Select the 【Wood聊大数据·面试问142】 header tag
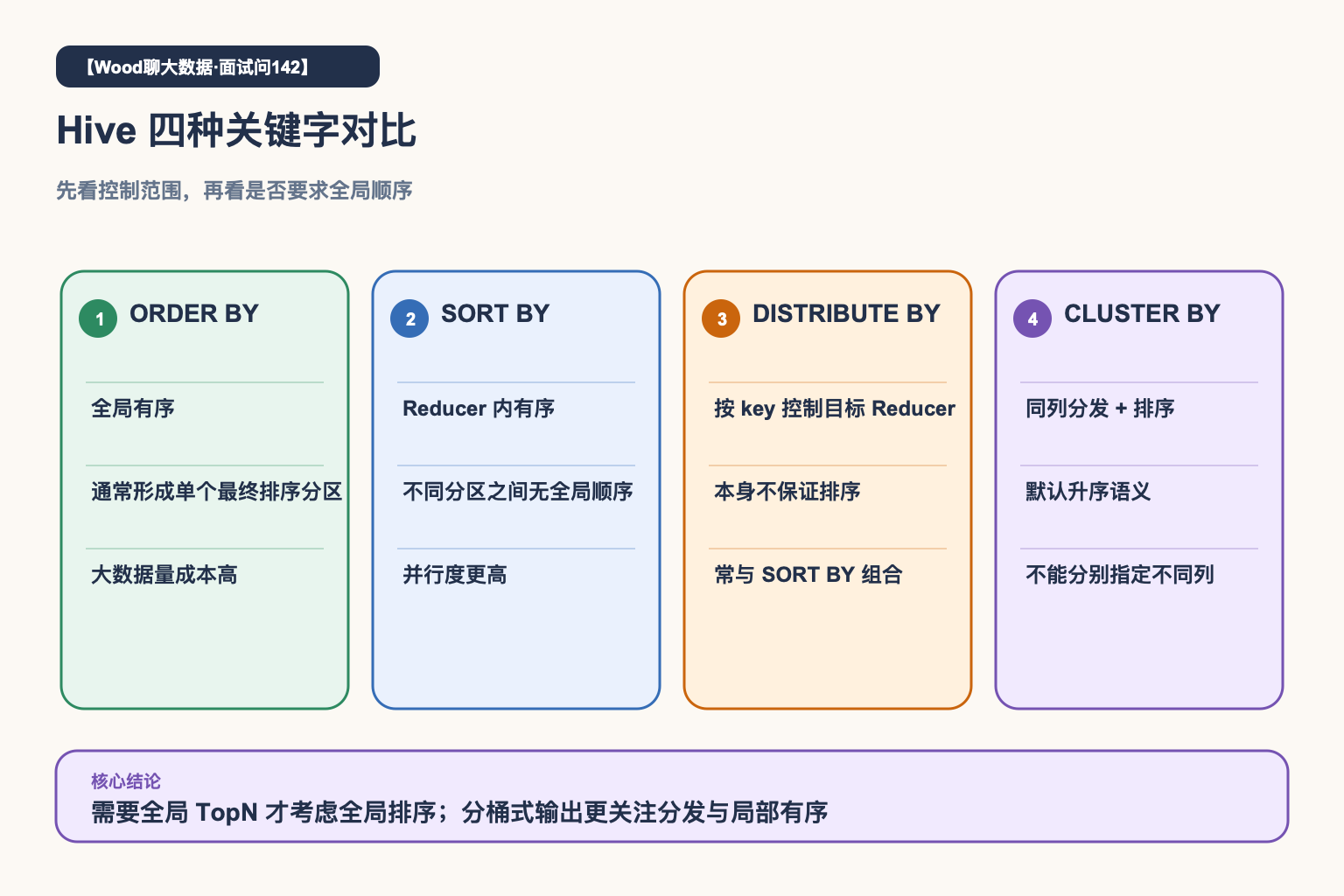 (x=218, y=66)
